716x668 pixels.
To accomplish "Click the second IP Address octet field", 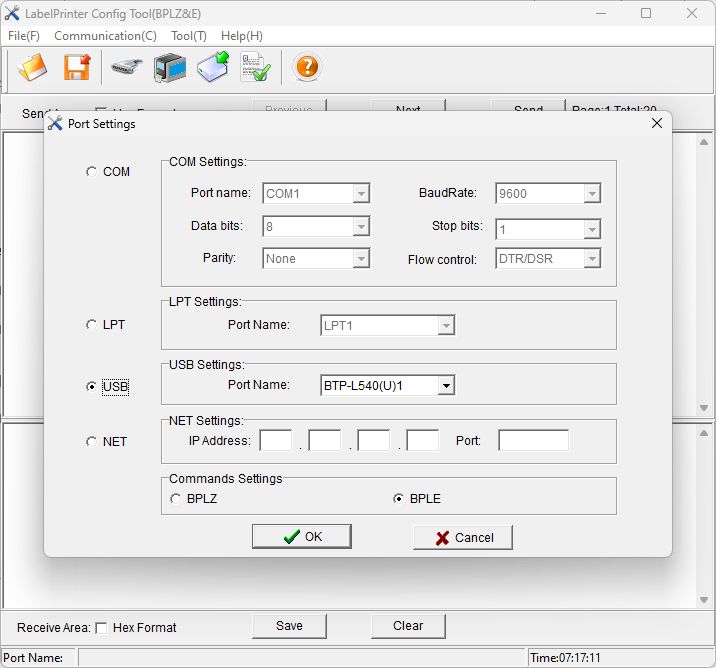I will (325, 440).
